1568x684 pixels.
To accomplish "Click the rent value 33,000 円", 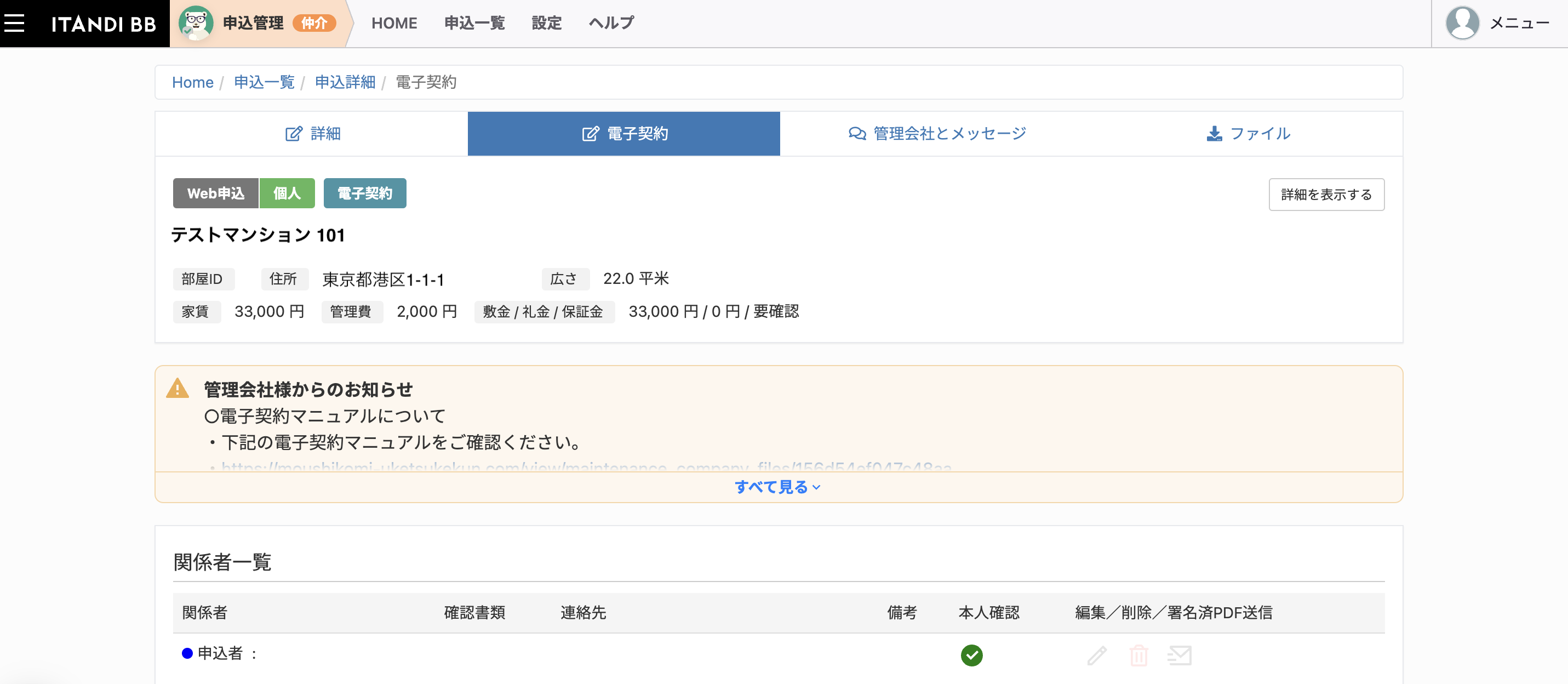I will tap(269, 311).
